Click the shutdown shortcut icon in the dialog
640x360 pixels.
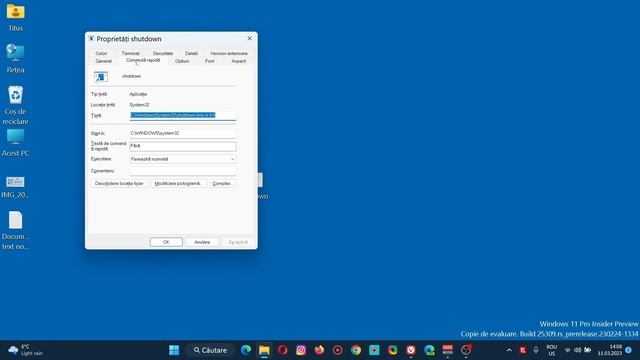click(101, 76)
